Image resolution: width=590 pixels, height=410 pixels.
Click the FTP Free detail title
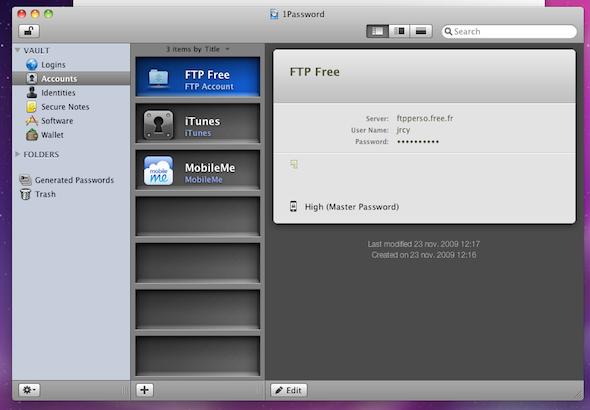click(x=315, y=72)
